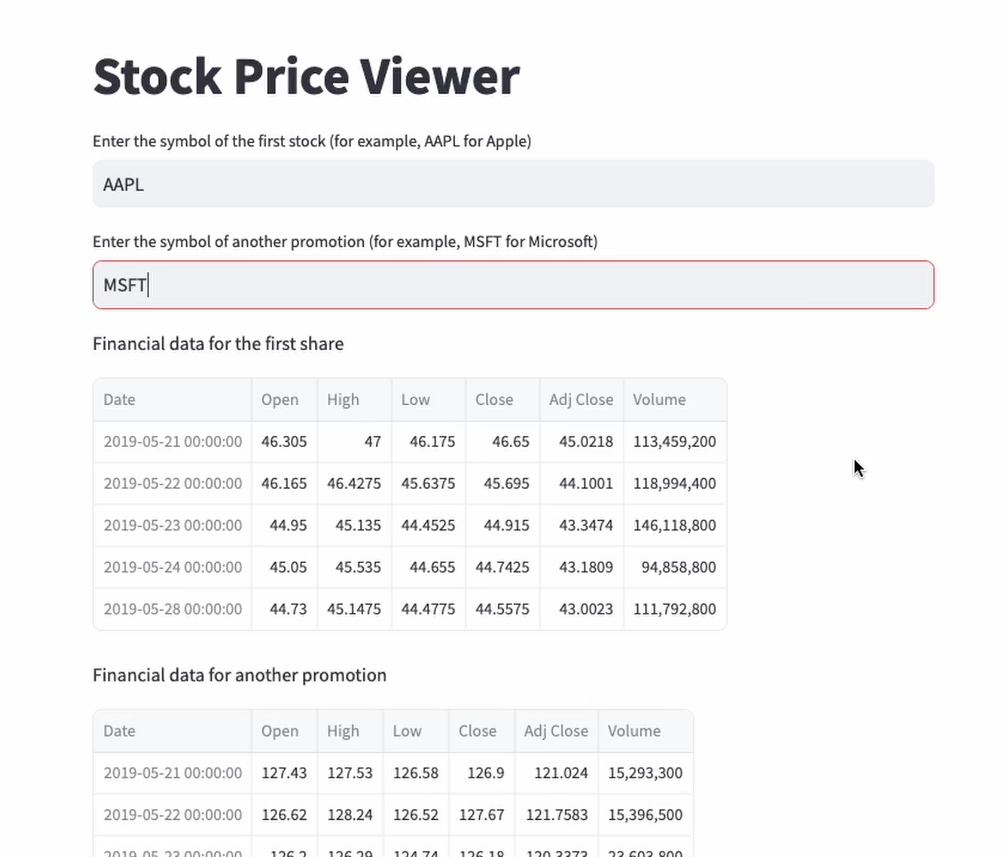1006x857 pixels.
Task: Click Adj Close header in another promotion table
Action: click(556, 731)
